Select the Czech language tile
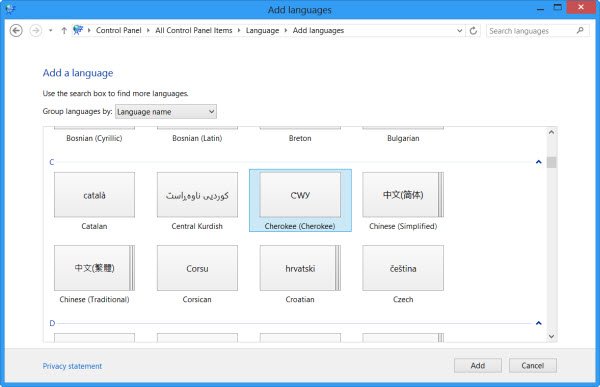Viewport: 600px width, 387px height. 403,274
